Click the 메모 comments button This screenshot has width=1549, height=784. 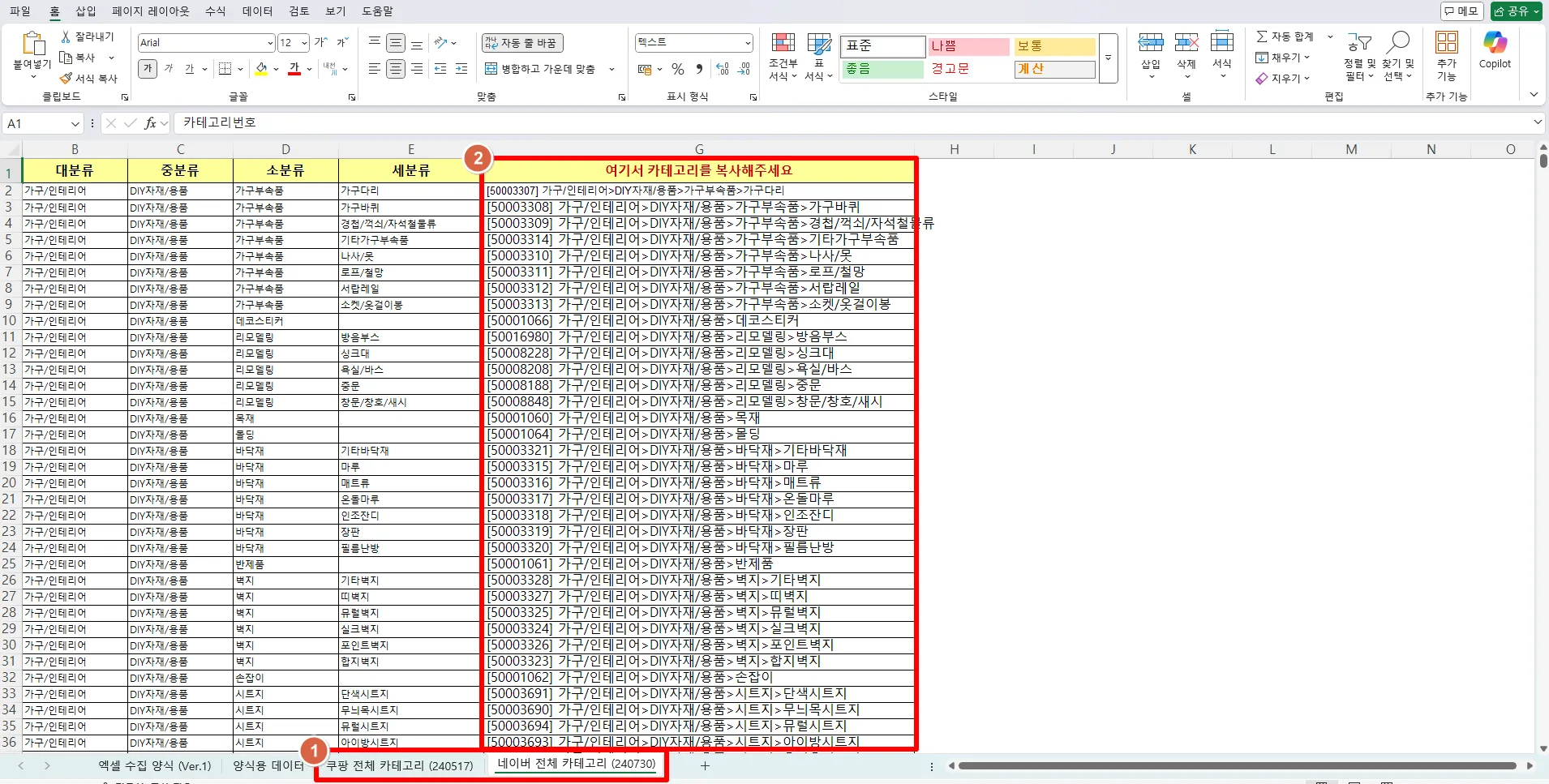[1462, 11]
